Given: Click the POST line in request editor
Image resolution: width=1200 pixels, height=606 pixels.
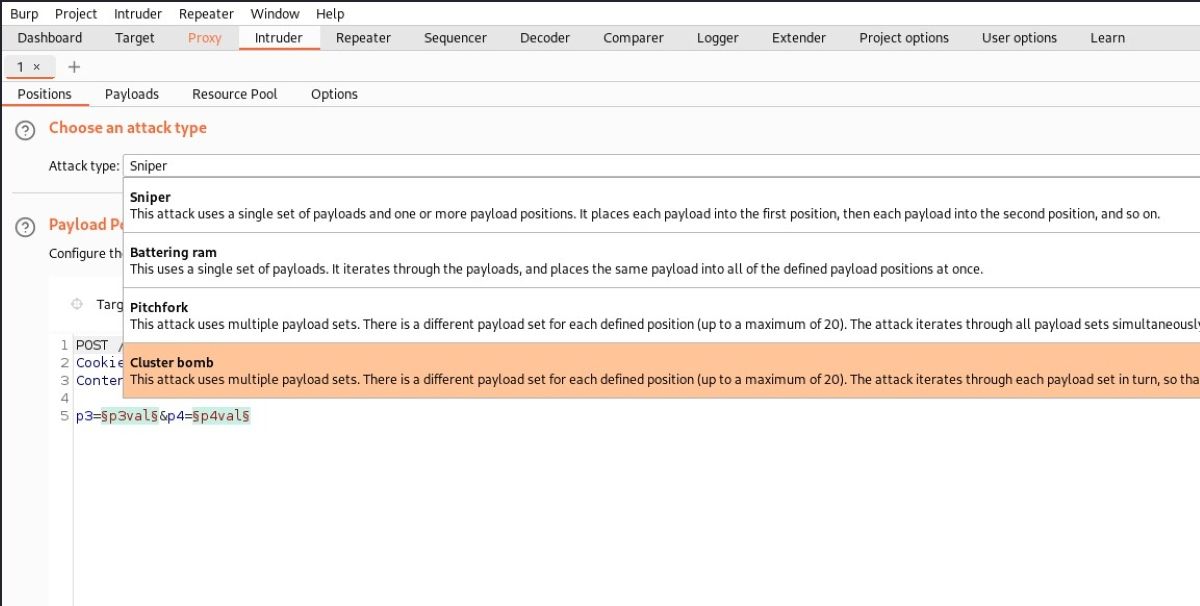Looking at the screenshot, I should (99, 345).
